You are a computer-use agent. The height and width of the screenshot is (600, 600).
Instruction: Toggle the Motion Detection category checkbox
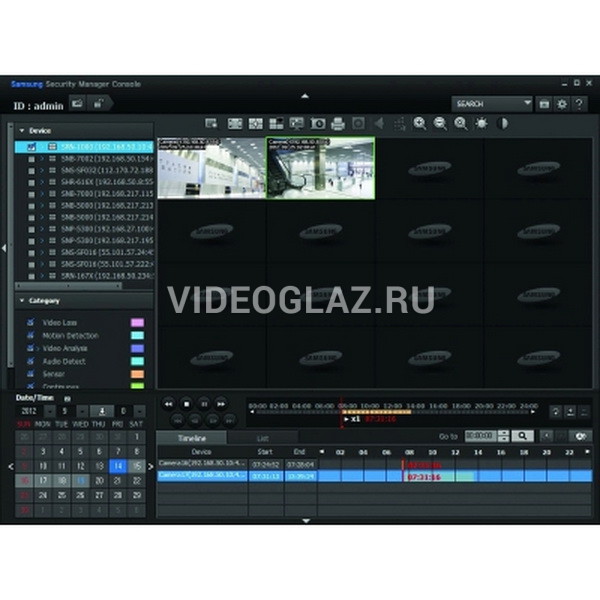[x=31, y=335]
